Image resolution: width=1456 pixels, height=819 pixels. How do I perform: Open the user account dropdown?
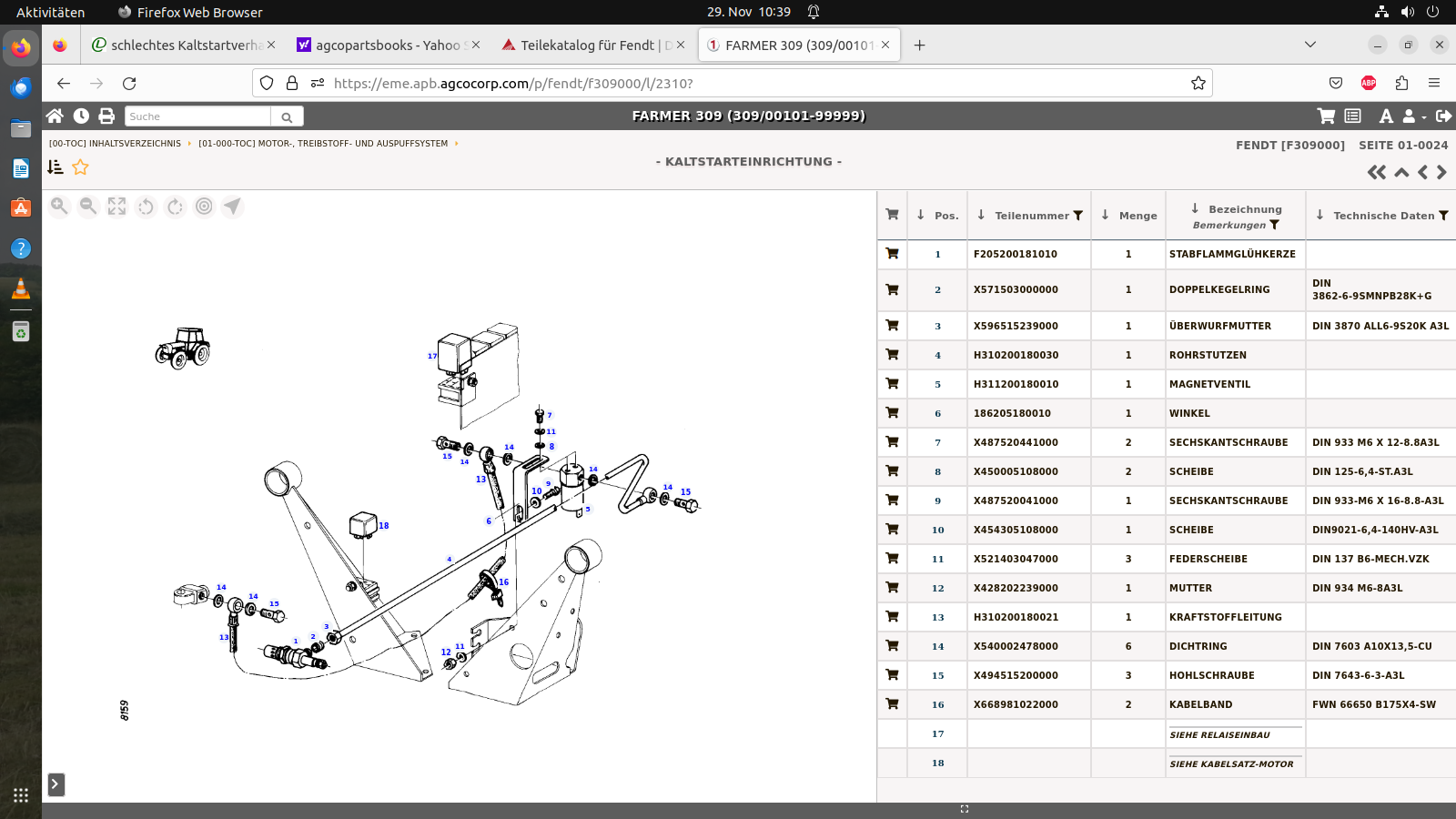(1413, 116)
